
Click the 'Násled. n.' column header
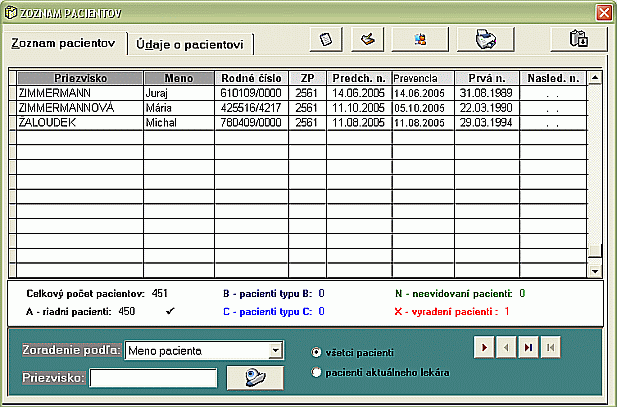553,78
